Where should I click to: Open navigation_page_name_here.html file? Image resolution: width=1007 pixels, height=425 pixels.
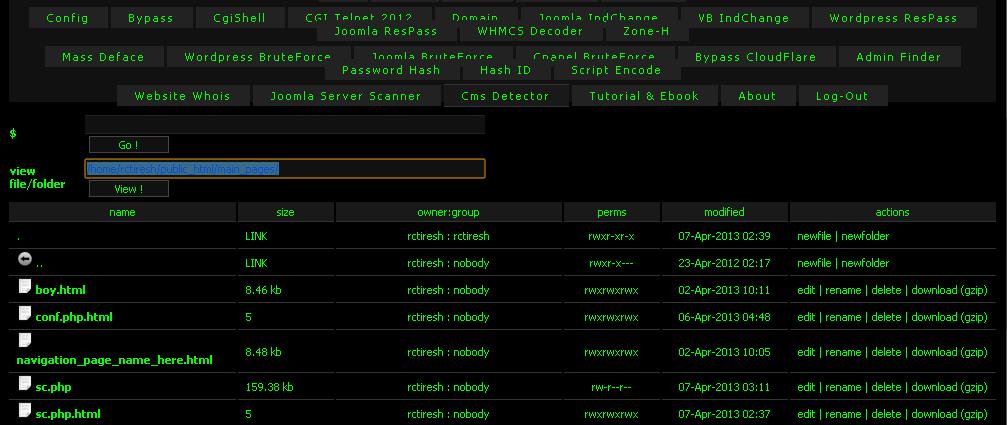click(114, 360)
